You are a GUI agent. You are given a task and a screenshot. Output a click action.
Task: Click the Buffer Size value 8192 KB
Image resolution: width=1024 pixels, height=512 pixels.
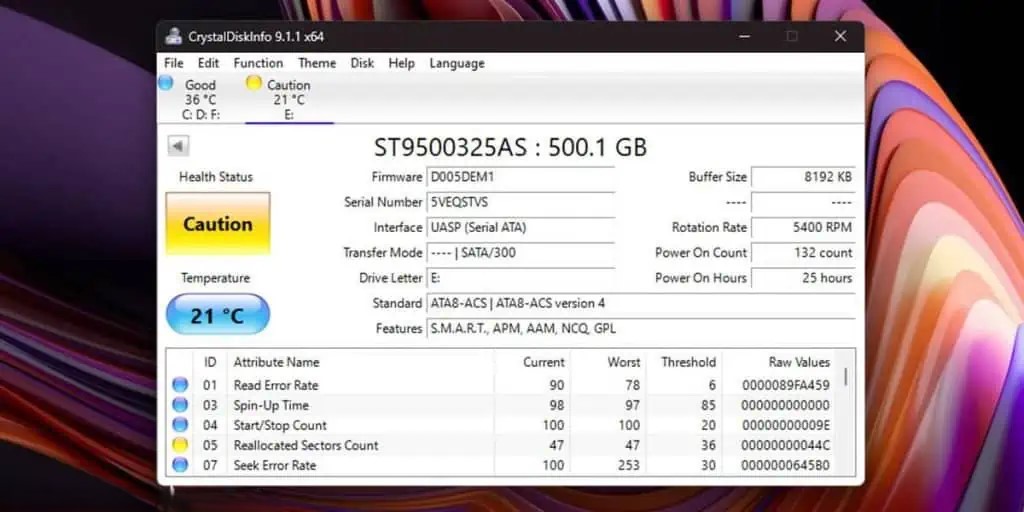[803, 177]
